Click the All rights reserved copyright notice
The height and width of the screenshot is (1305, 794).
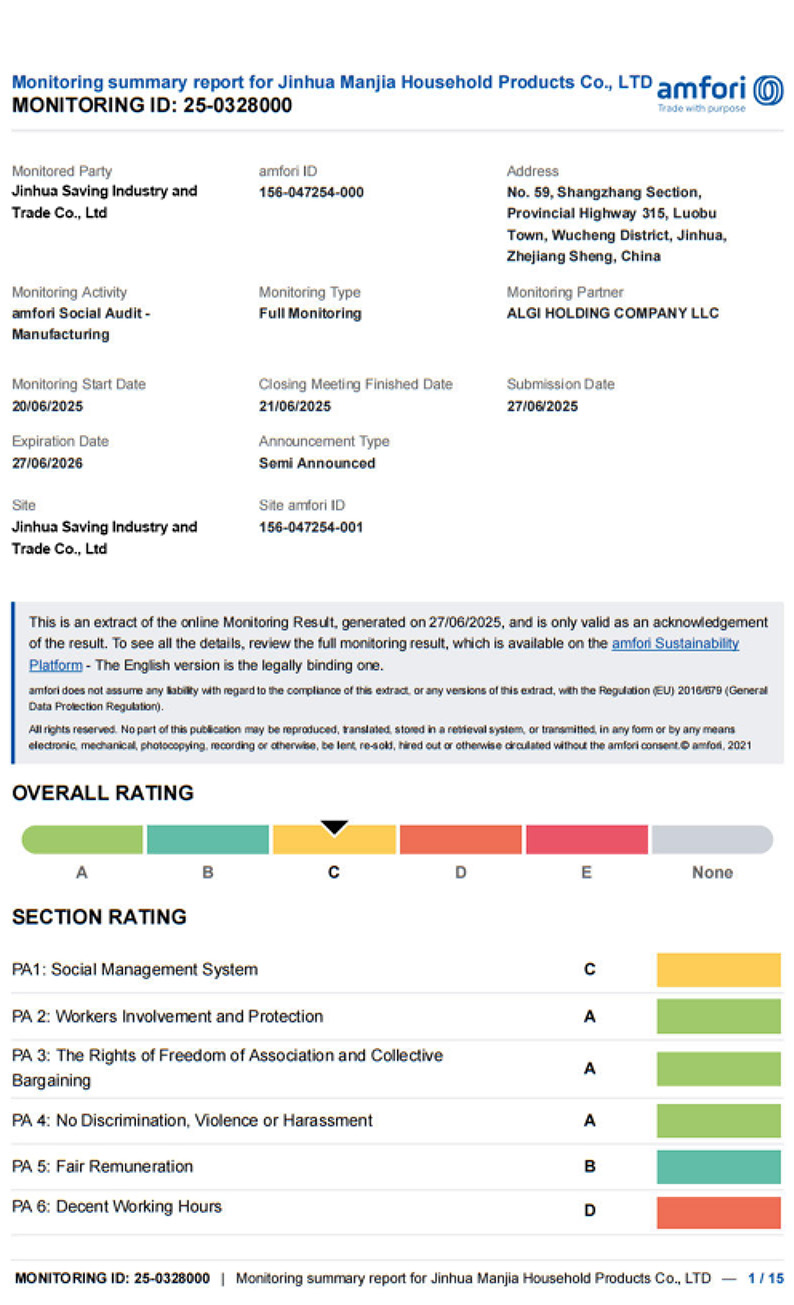click(390, 738)
